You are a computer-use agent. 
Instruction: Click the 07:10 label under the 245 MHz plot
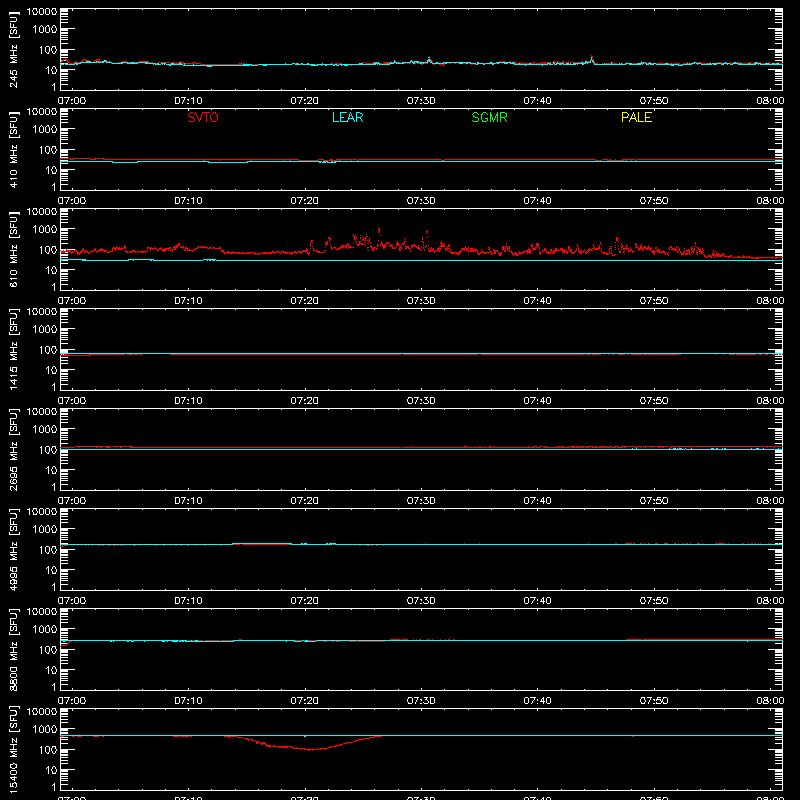188,101
